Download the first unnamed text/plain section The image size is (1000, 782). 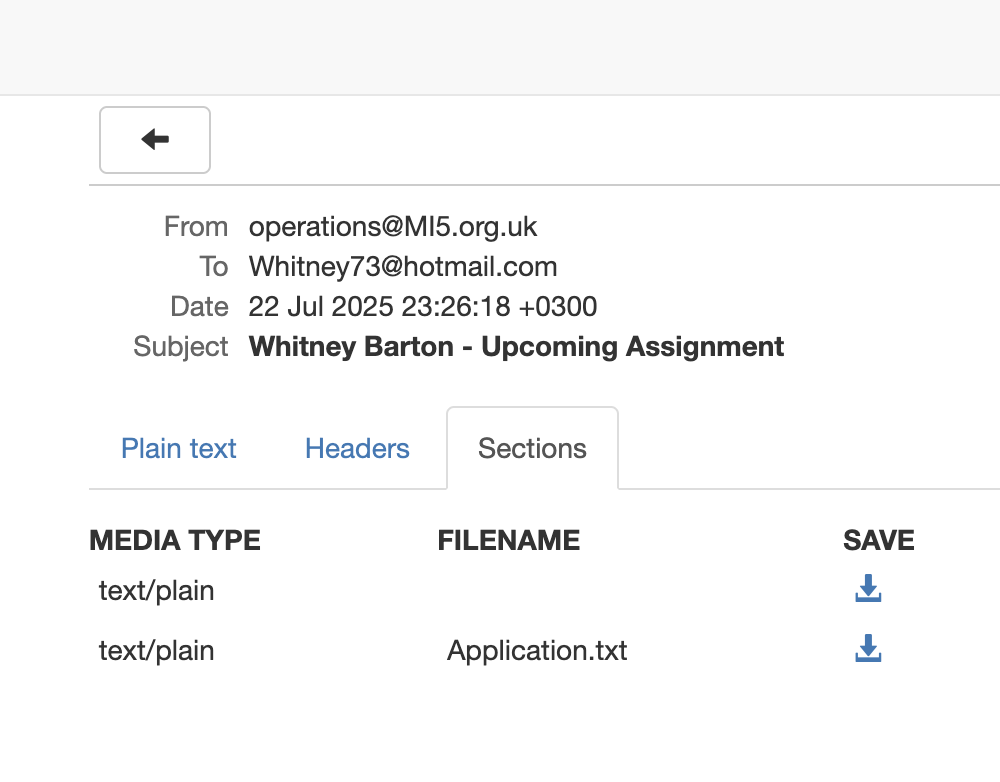tap(868, 590)
